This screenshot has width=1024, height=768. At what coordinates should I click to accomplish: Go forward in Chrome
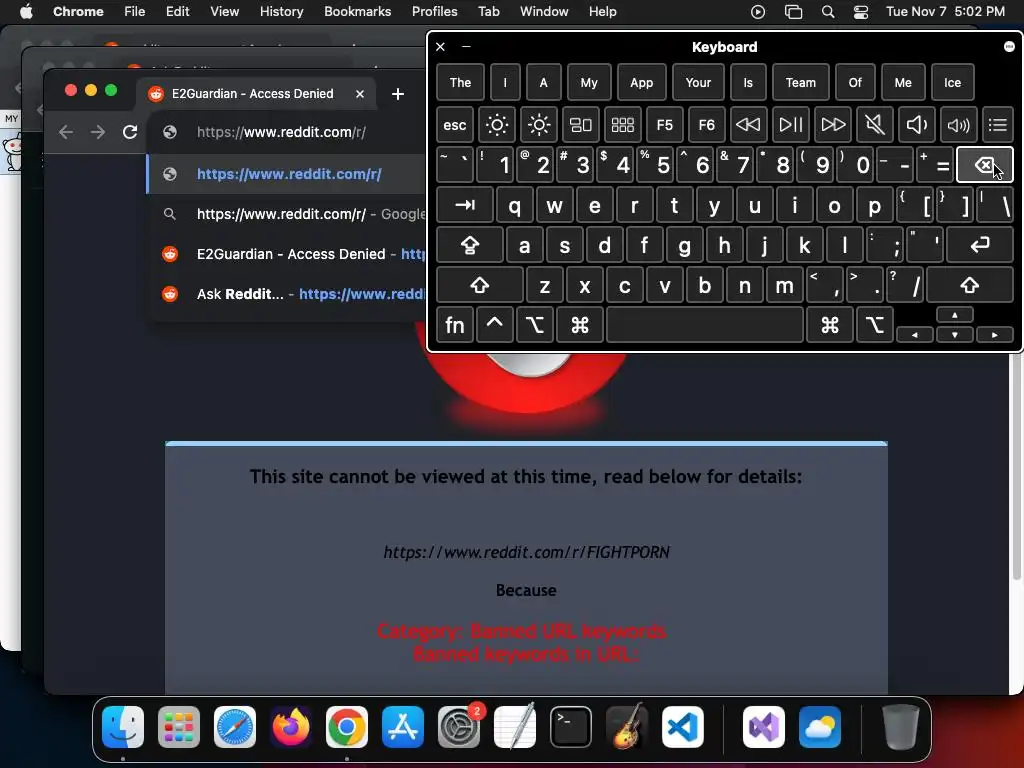(98, 132)
